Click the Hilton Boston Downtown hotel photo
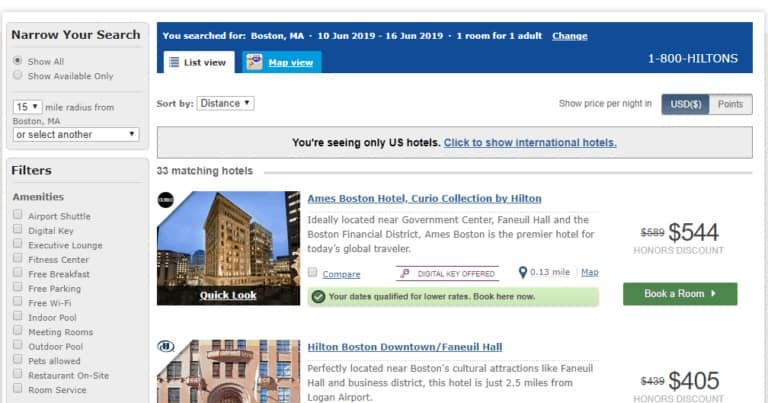 pyautogui.click(x=228, y=371)
